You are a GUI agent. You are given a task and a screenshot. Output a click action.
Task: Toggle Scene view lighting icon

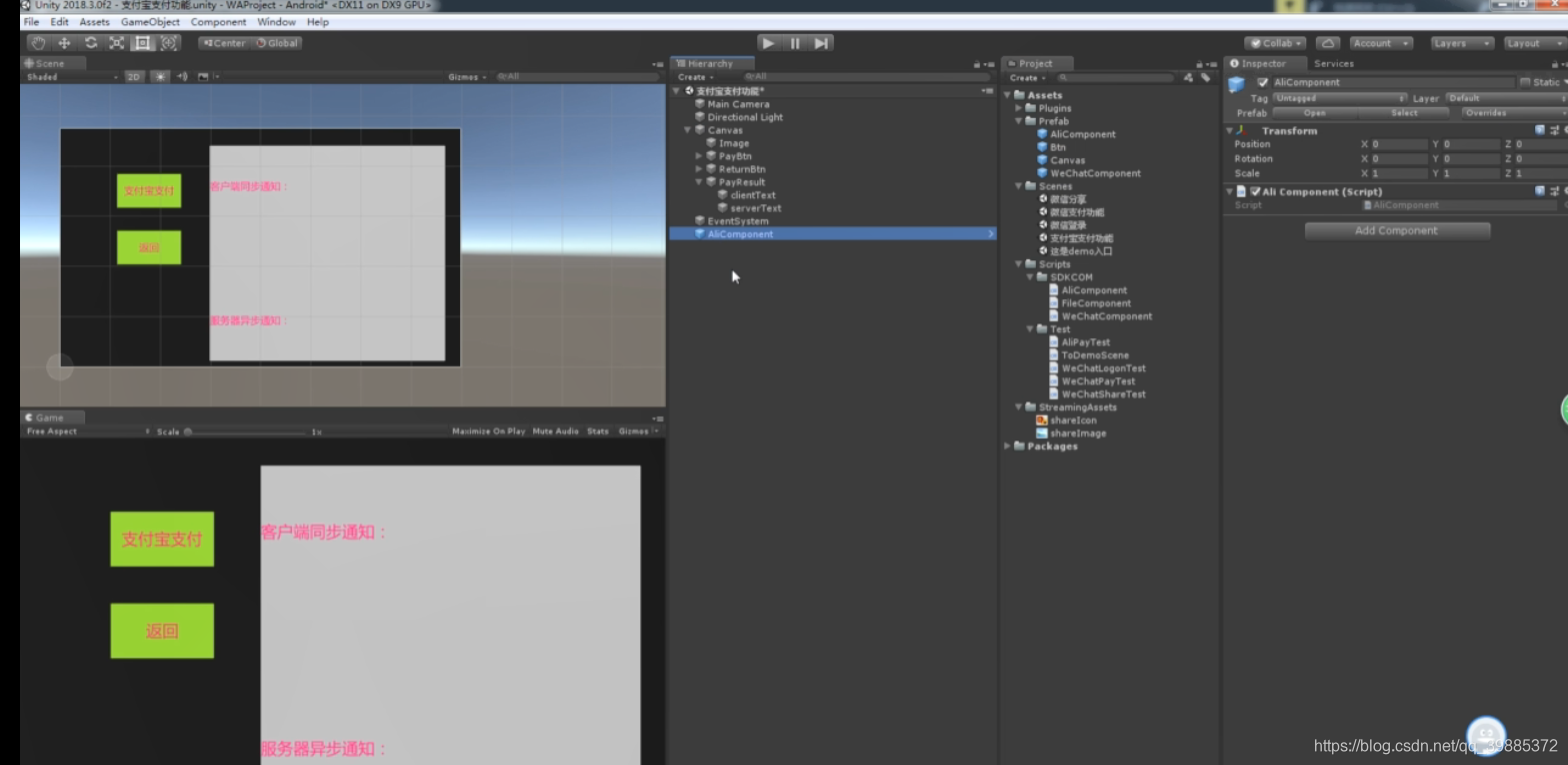coord(159,76)
